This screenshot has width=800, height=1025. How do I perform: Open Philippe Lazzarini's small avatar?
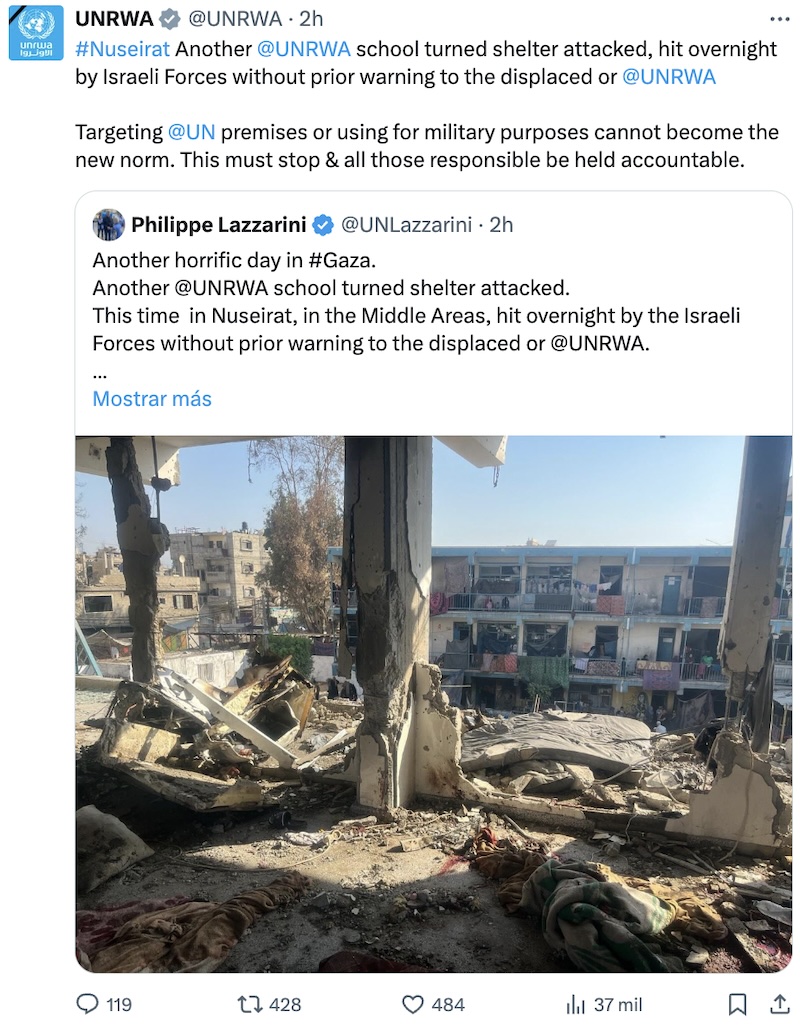click(x=108, y=225)
